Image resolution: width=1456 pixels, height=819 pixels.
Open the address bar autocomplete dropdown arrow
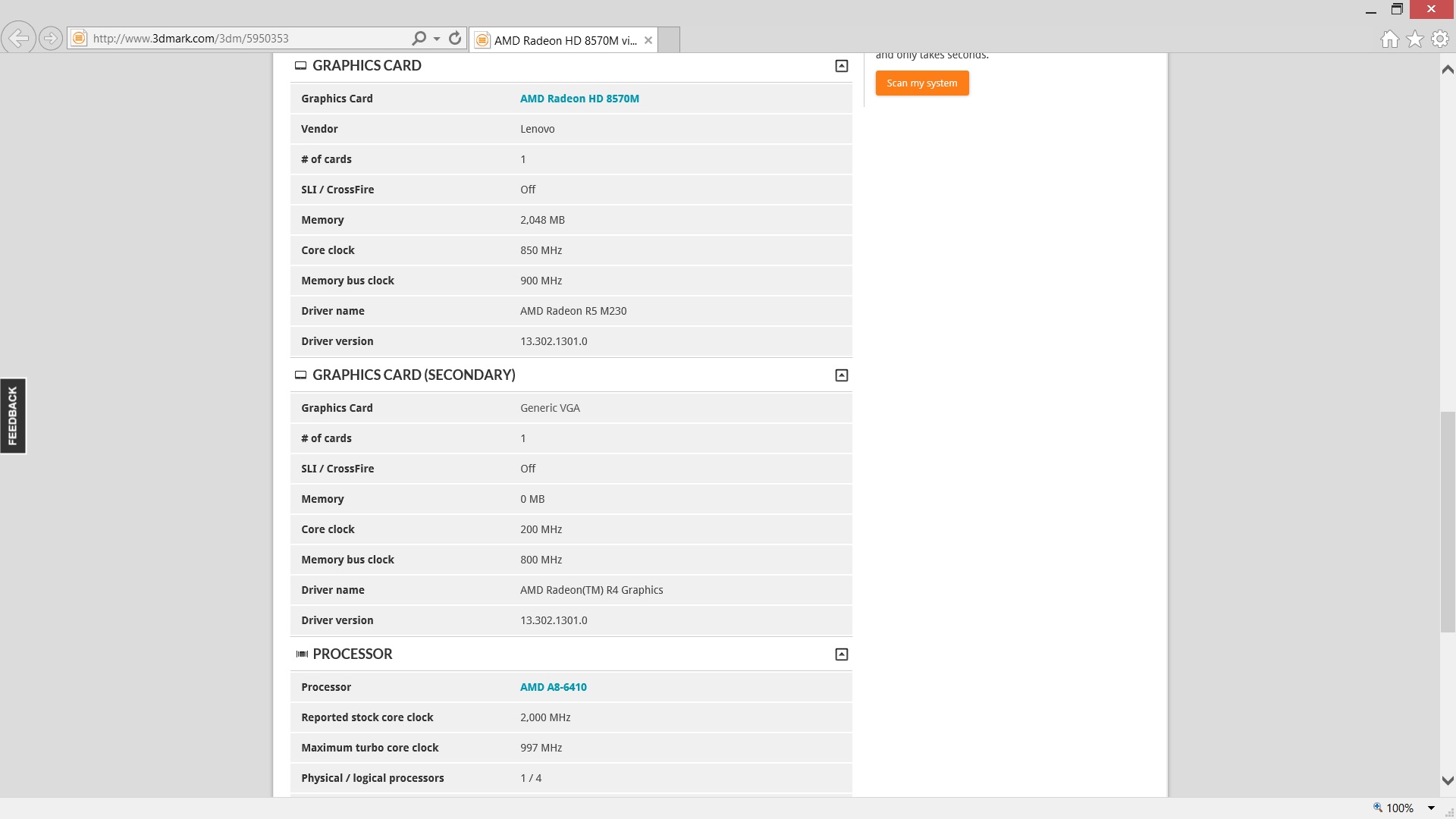point(437,39)
